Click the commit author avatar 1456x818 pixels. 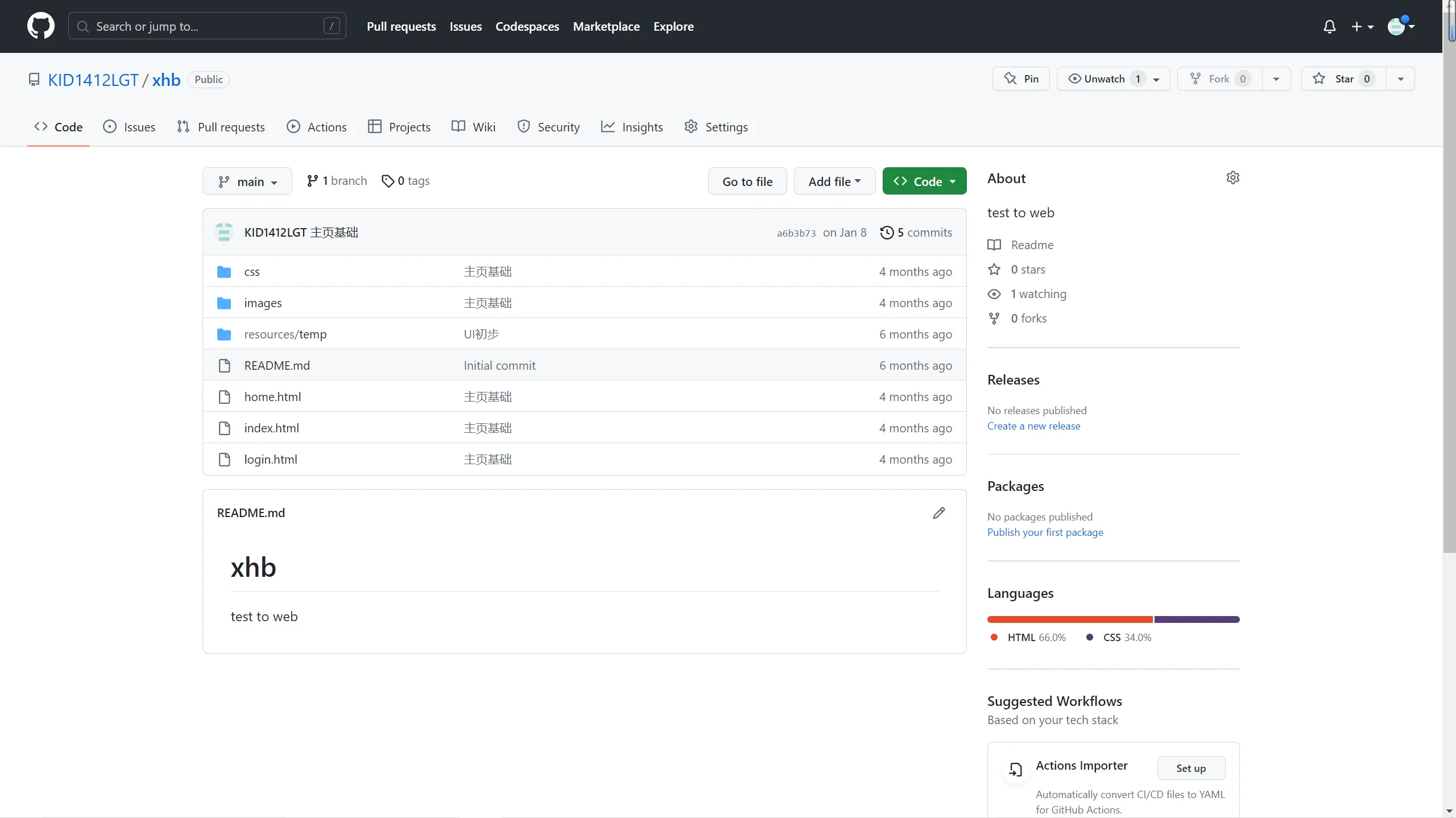pyautogui.click(x=224, y=232)
